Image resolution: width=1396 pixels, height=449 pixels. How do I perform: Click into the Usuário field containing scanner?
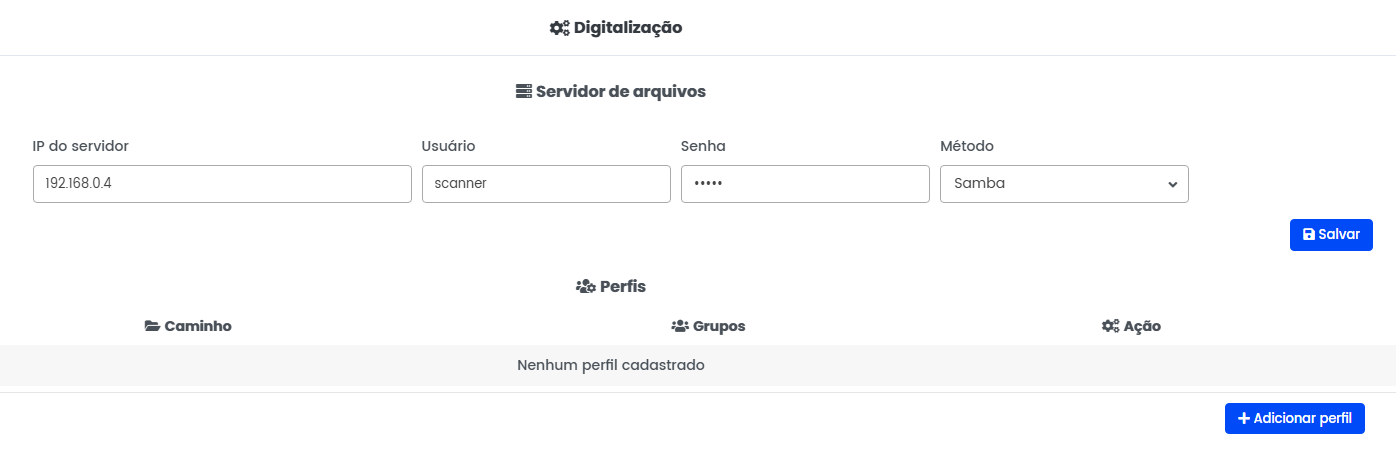coord(546,184)
